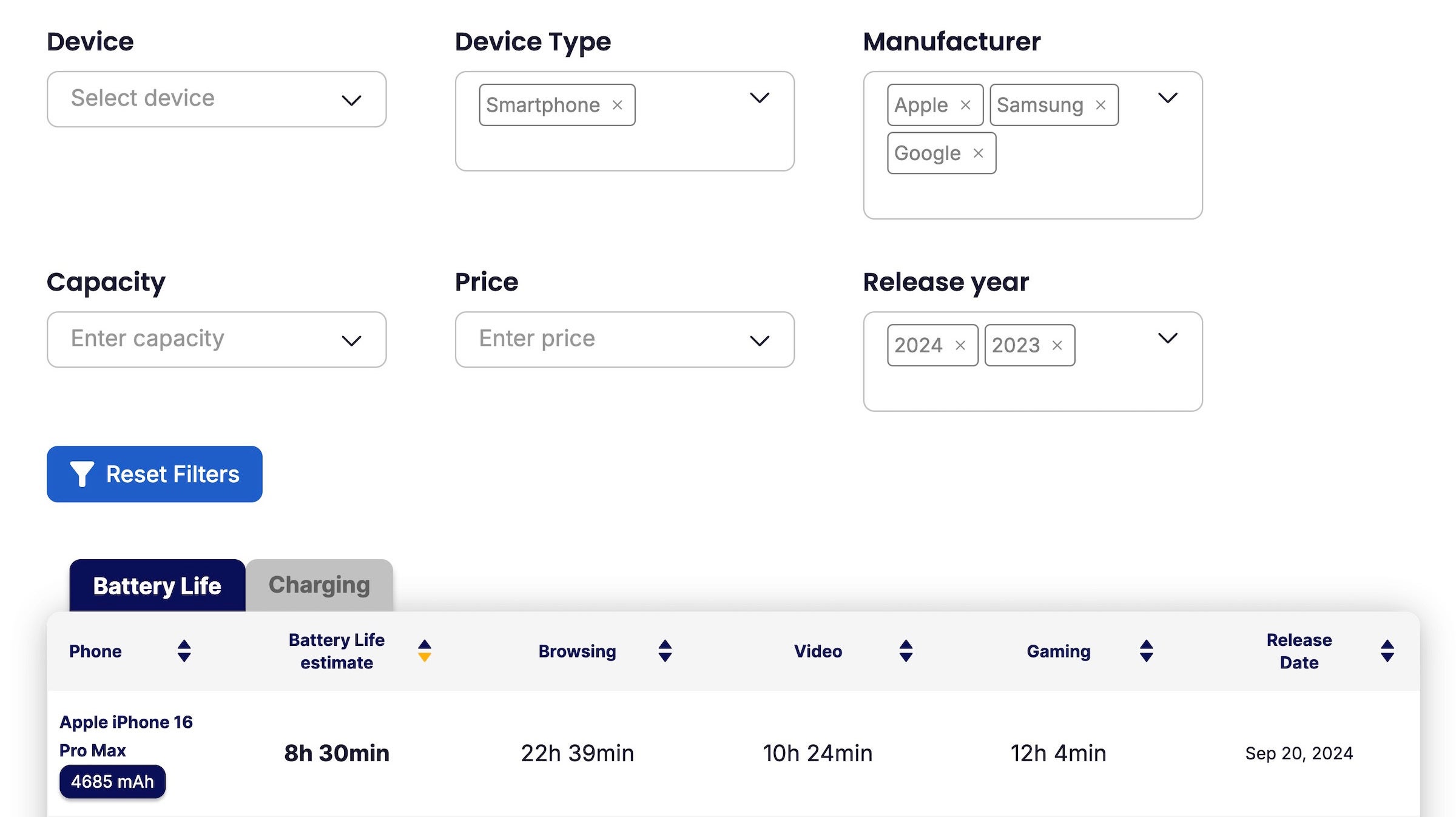Remove 2023 from Release year filter
The width and height of the screenshot is (1456, 817).
point(1058,345)
